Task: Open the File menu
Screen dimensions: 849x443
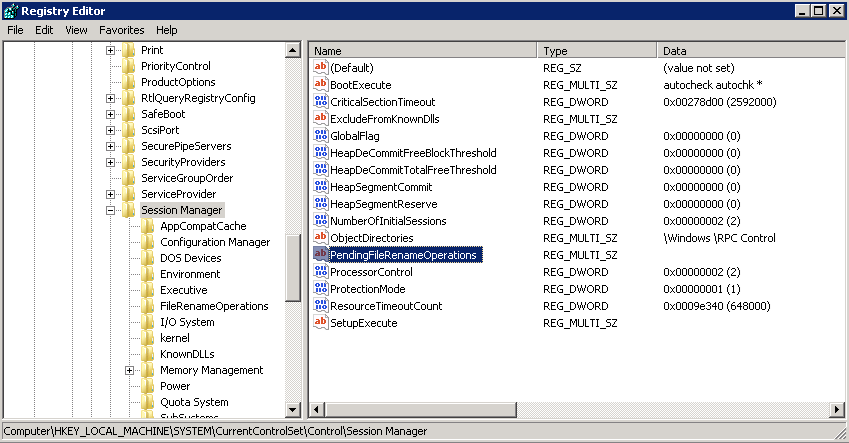Action: click(x=15, y=30)
